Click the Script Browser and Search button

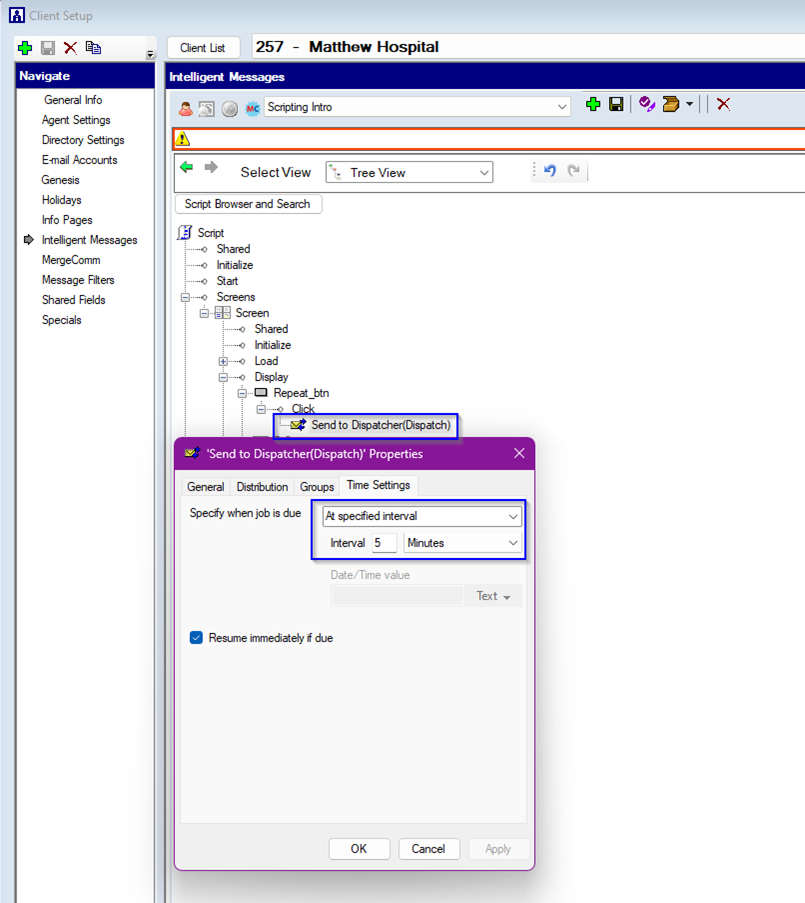pyautogui.click(x=248, y=204)
